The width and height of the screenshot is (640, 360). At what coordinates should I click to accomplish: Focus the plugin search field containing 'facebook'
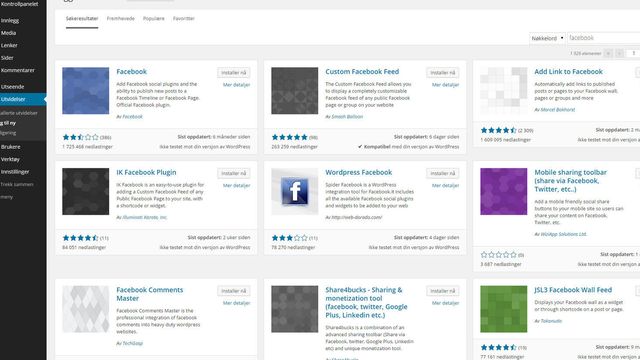(x=604, y=38)
